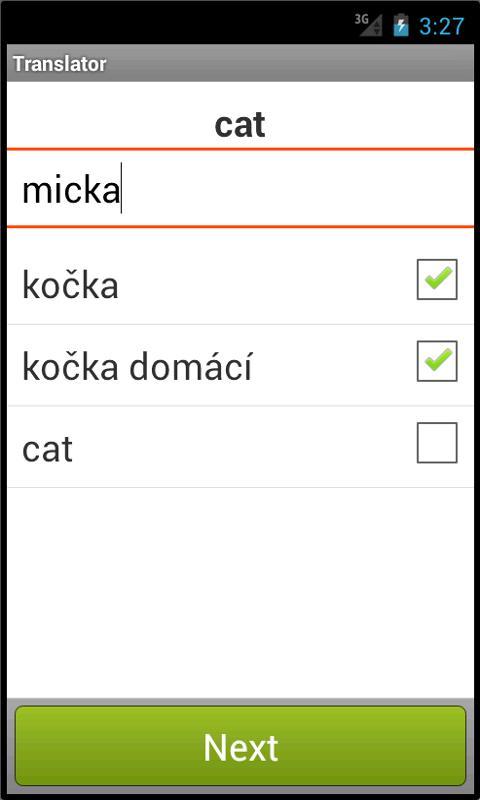Image resolution: width=480 pixels, height=800 pixels.
Task: Tap the 3:27 clock in status bar
Action: point(442,26)
